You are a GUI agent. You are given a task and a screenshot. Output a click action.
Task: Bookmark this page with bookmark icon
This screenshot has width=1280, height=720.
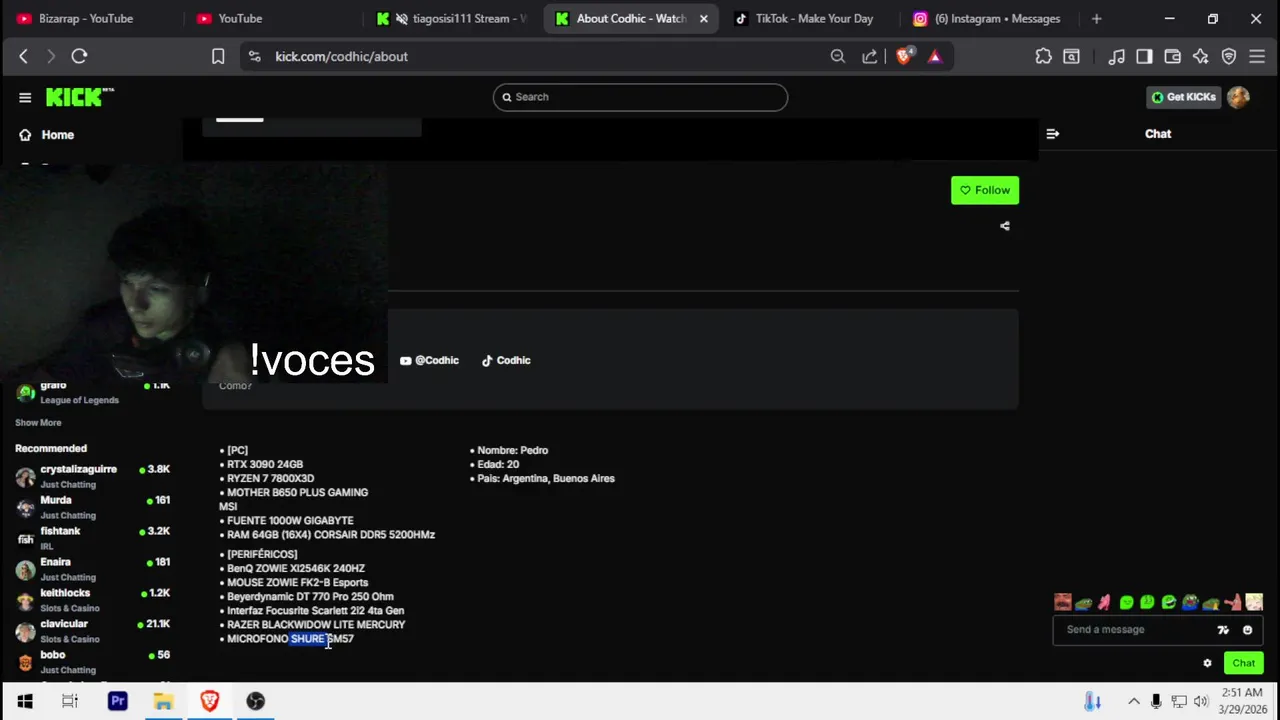point(218,57)
